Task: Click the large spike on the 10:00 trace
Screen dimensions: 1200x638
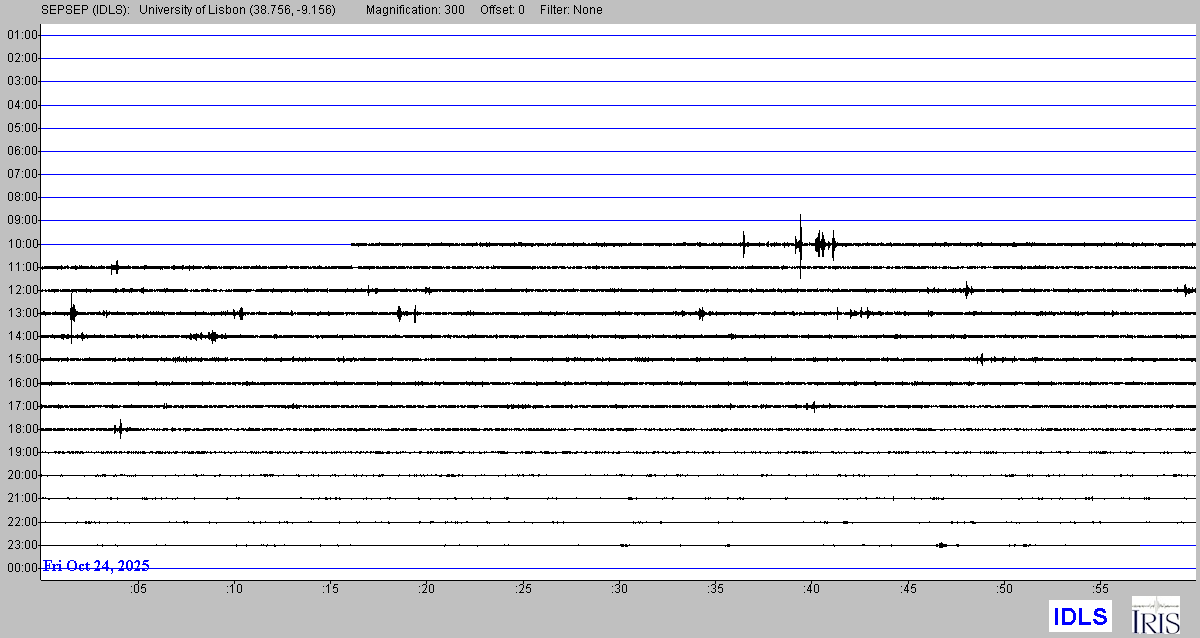Action: click(x=800, y=244)
